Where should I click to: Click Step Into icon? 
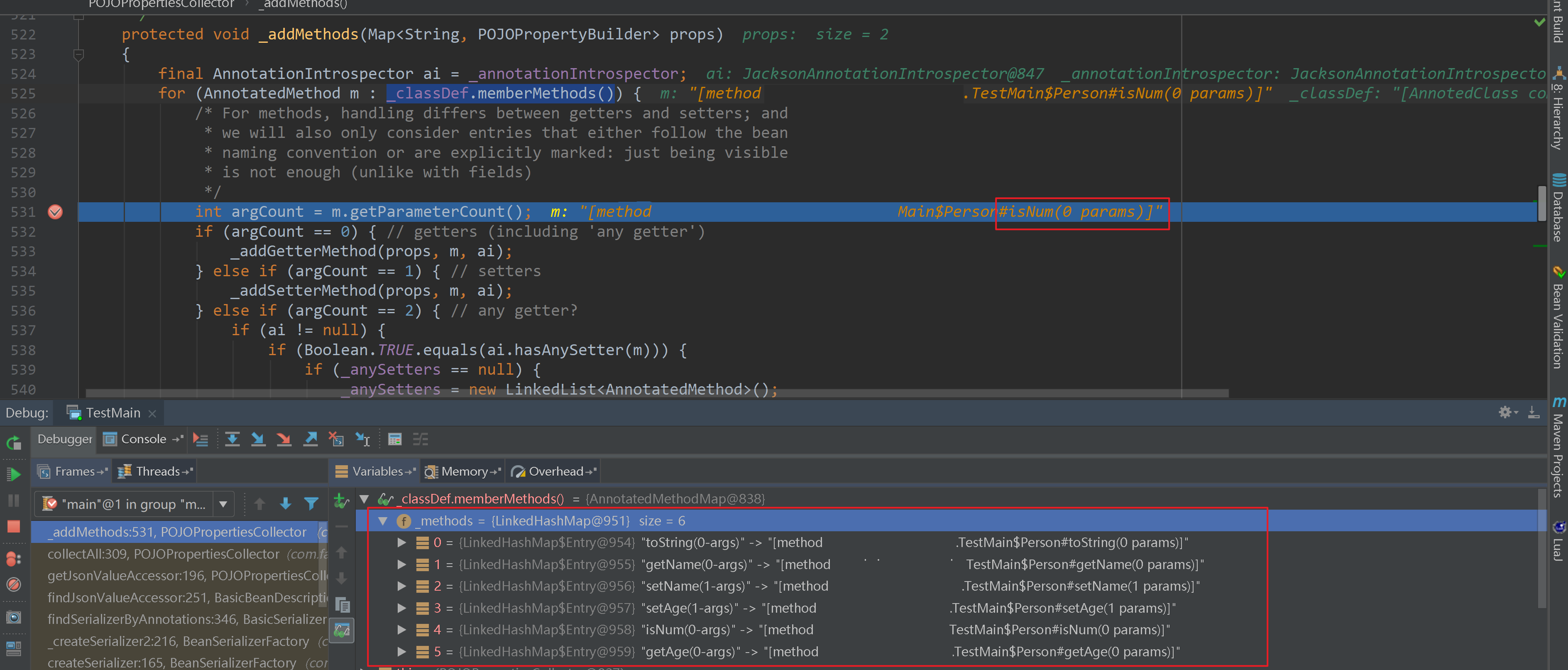(258, 439)
